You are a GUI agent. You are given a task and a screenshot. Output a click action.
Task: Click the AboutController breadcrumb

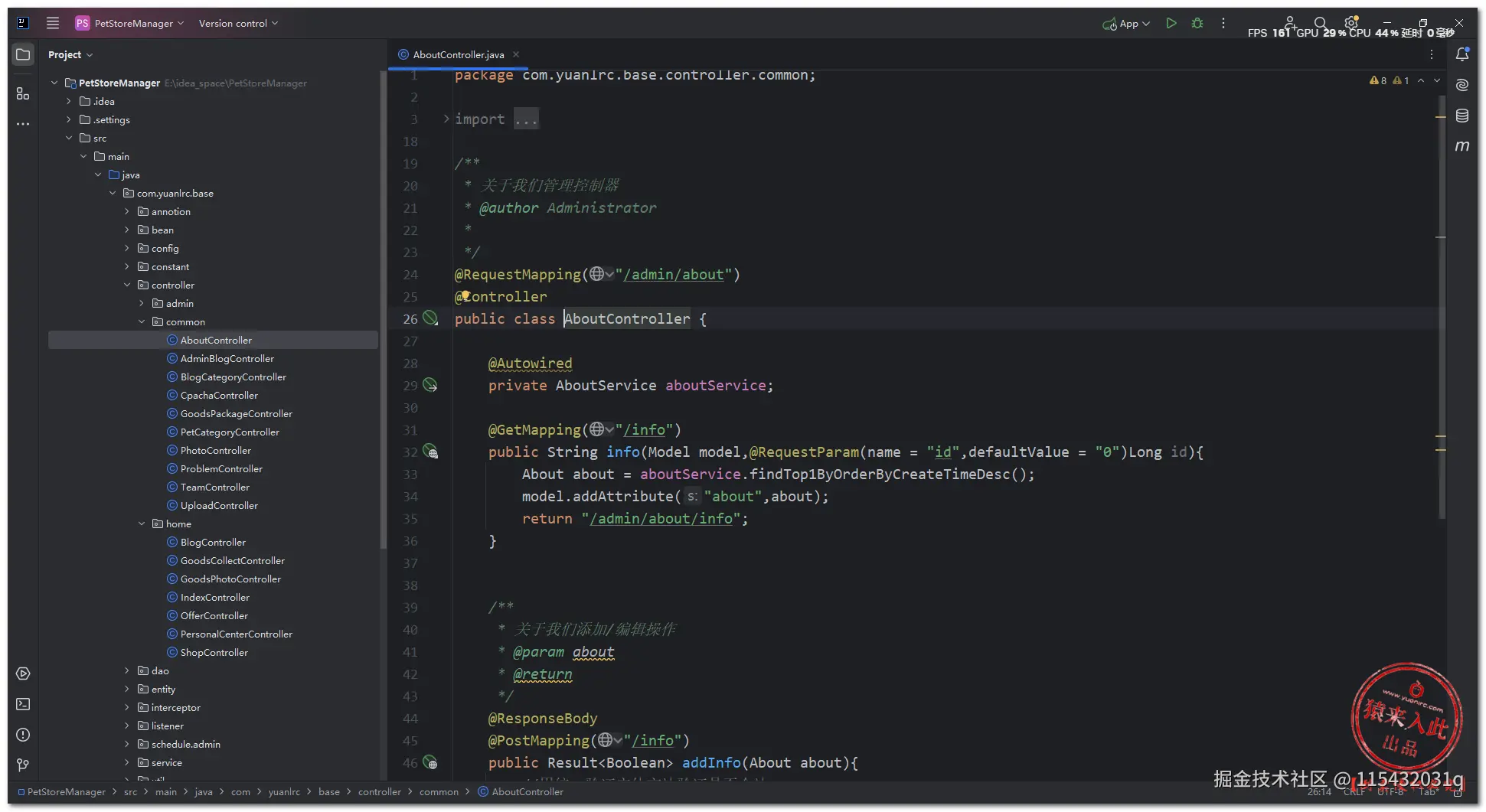tap(521, 792)
